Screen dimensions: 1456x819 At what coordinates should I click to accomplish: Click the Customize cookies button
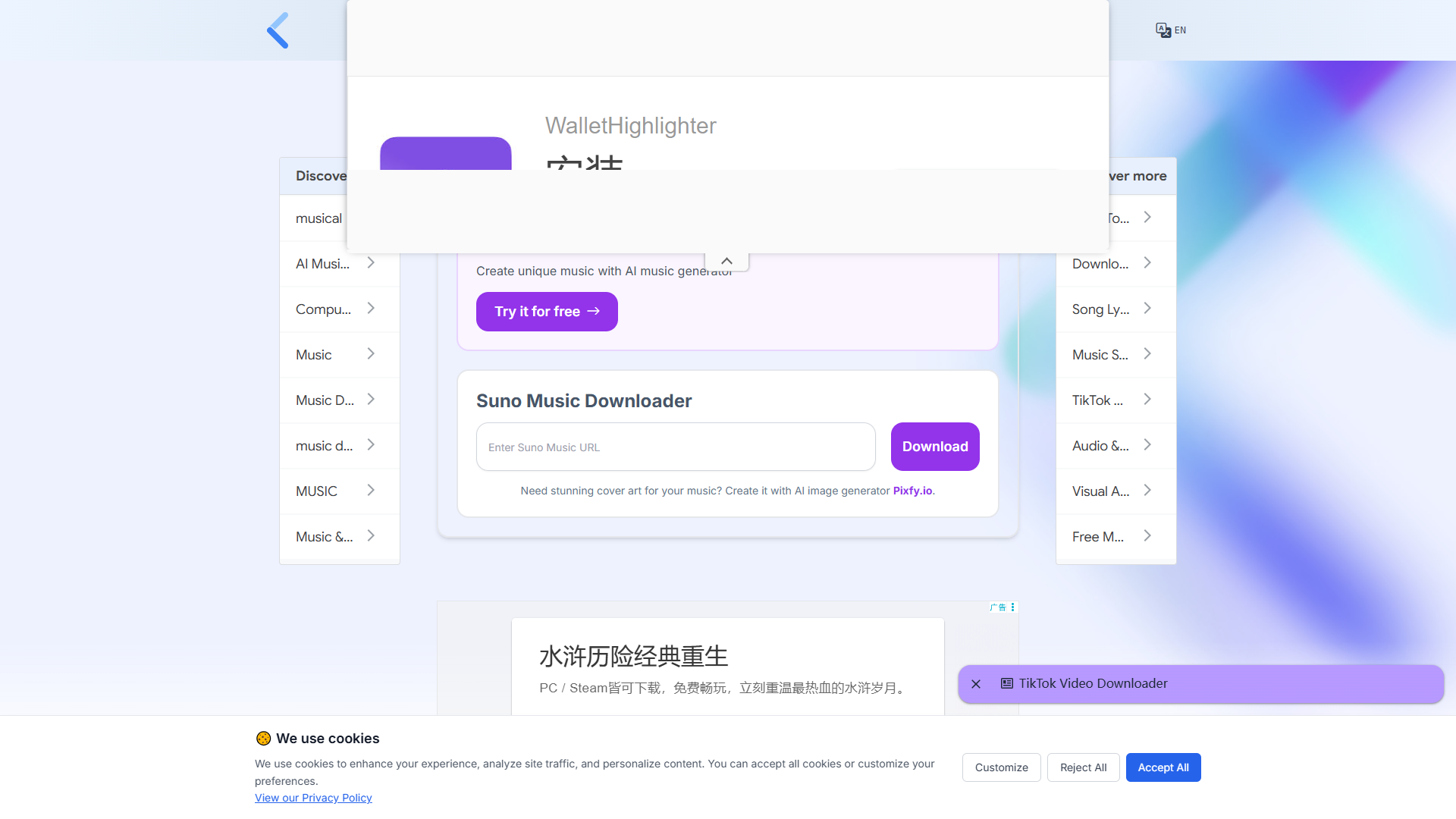pyautogui.click(x=1002, y=767)
